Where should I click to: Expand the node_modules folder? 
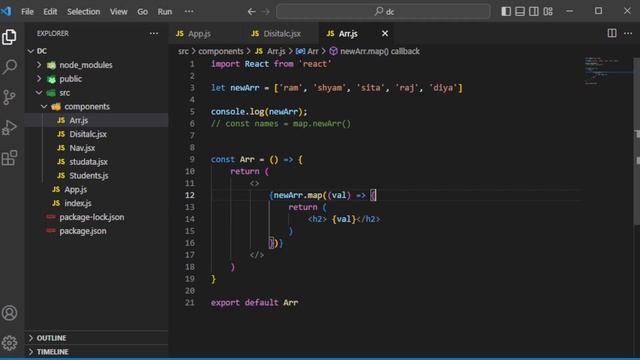[39, 64]
